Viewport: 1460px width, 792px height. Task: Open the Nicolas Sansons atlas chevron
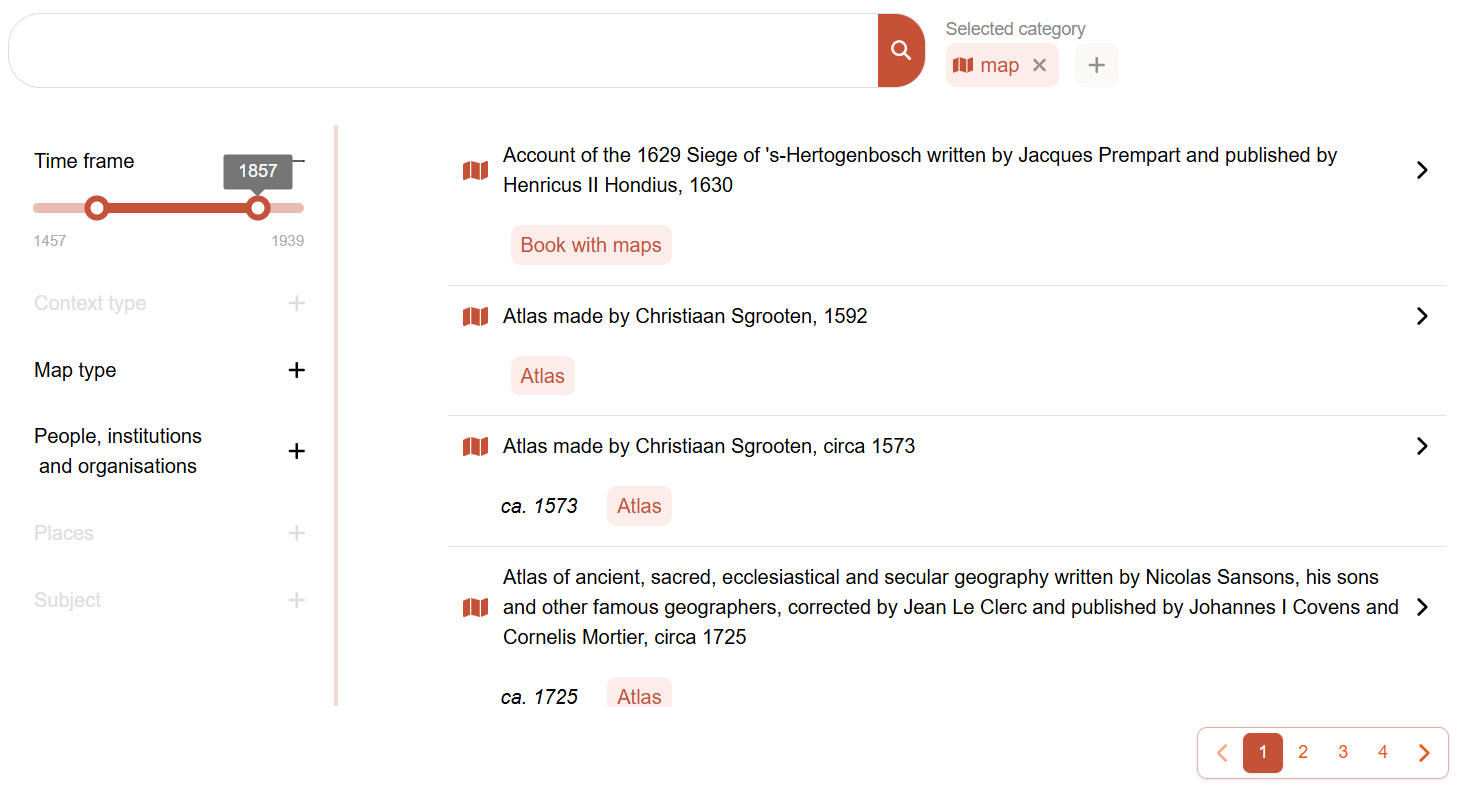coord(1422,607)
